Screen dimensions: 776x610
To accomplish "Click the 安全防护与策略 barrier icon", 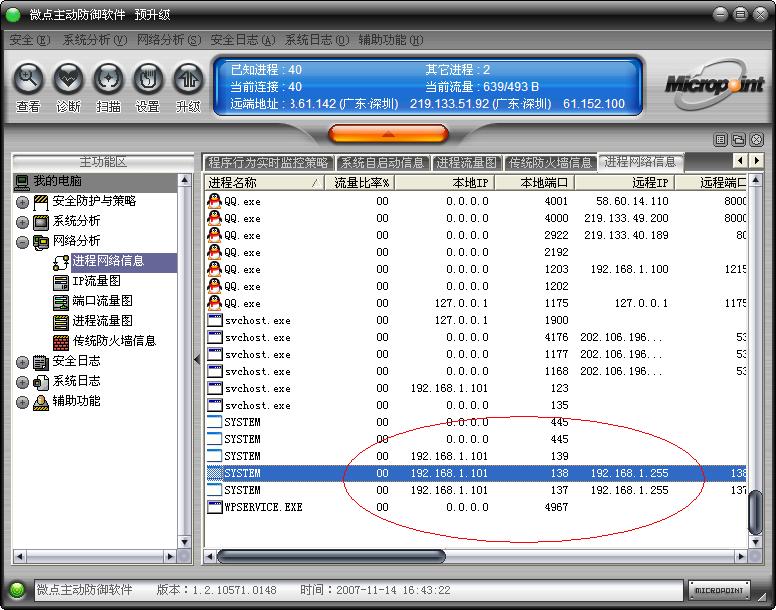I will click(x=41, y=202).
